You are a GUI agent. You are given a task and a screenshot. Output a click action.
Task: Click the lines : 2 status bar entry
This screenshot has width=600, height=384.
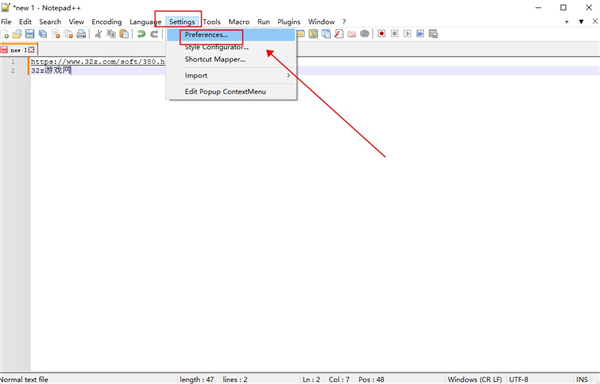(235, 379)
